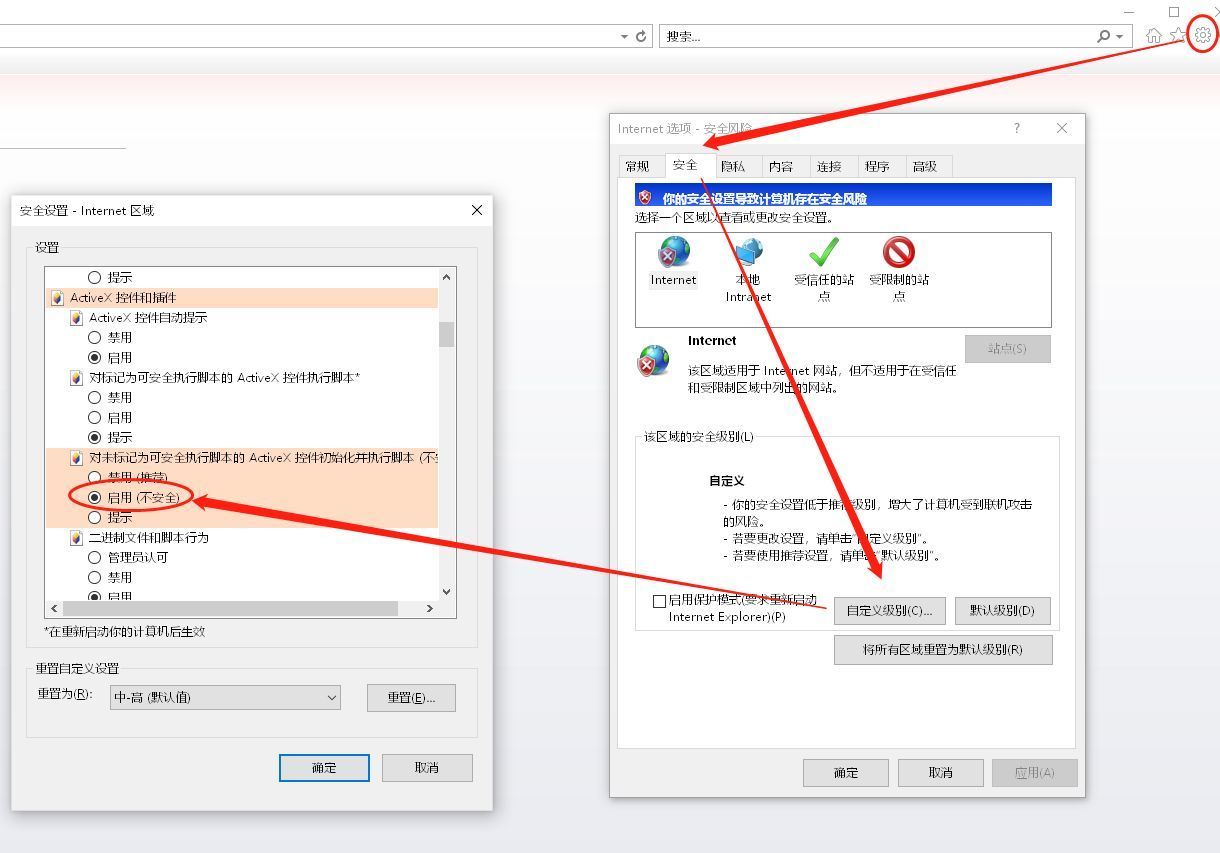Click the vertical scrollbar thumb in settings list
1220x853 pixels.
point(446,334)
